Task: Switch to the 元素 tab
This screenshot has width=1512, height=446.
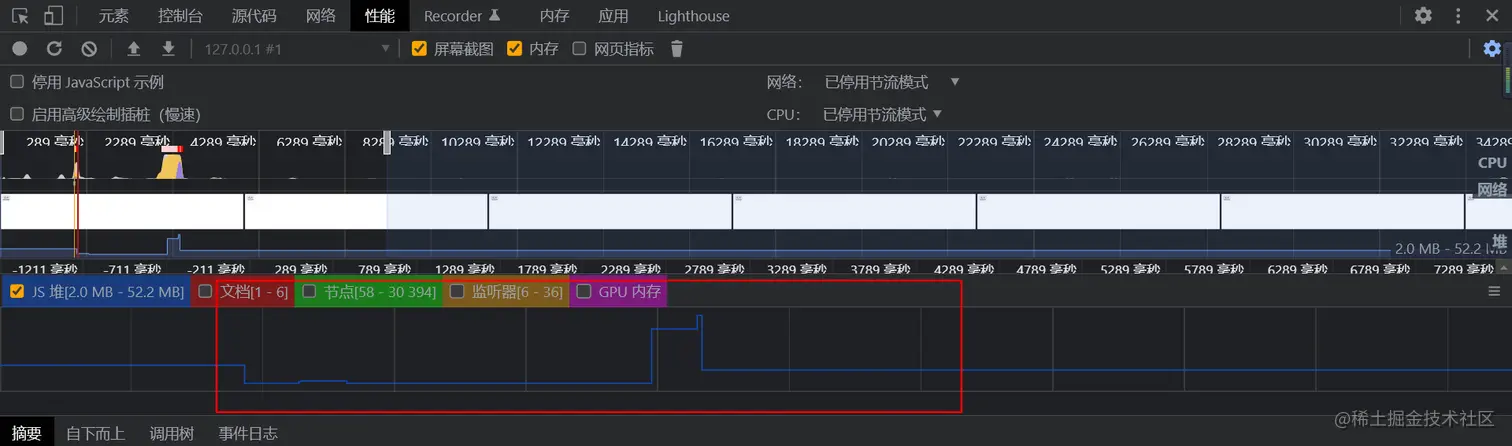Action: tap(114, 16)
